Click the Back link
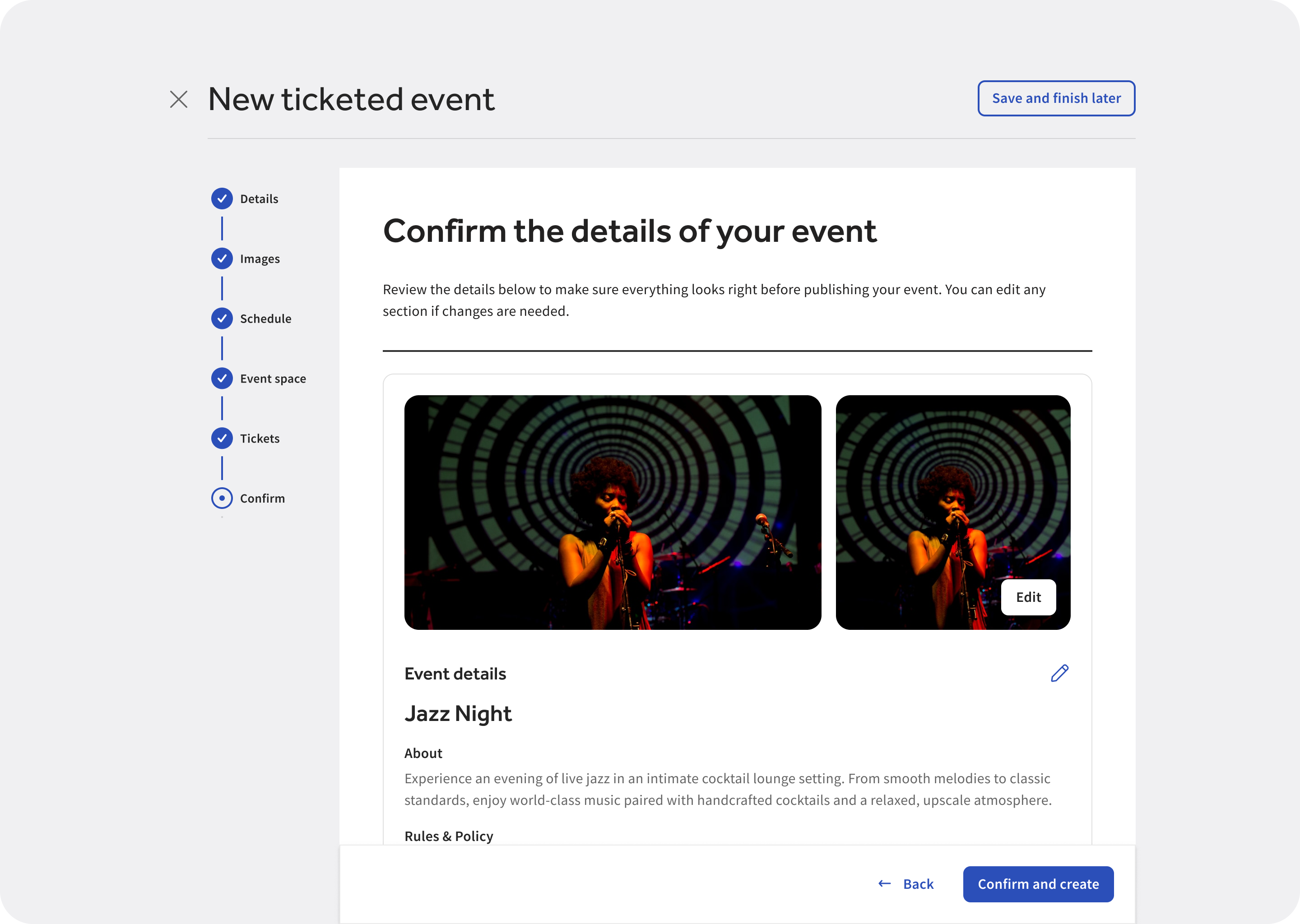 pos(918,883)
